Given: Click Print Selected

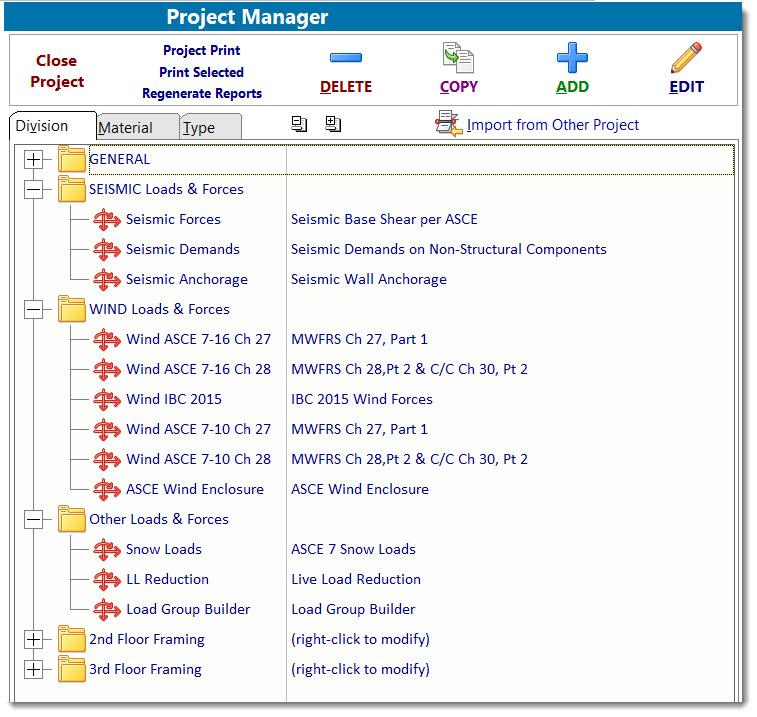Looking at the screenshot, I should point(202,72).
